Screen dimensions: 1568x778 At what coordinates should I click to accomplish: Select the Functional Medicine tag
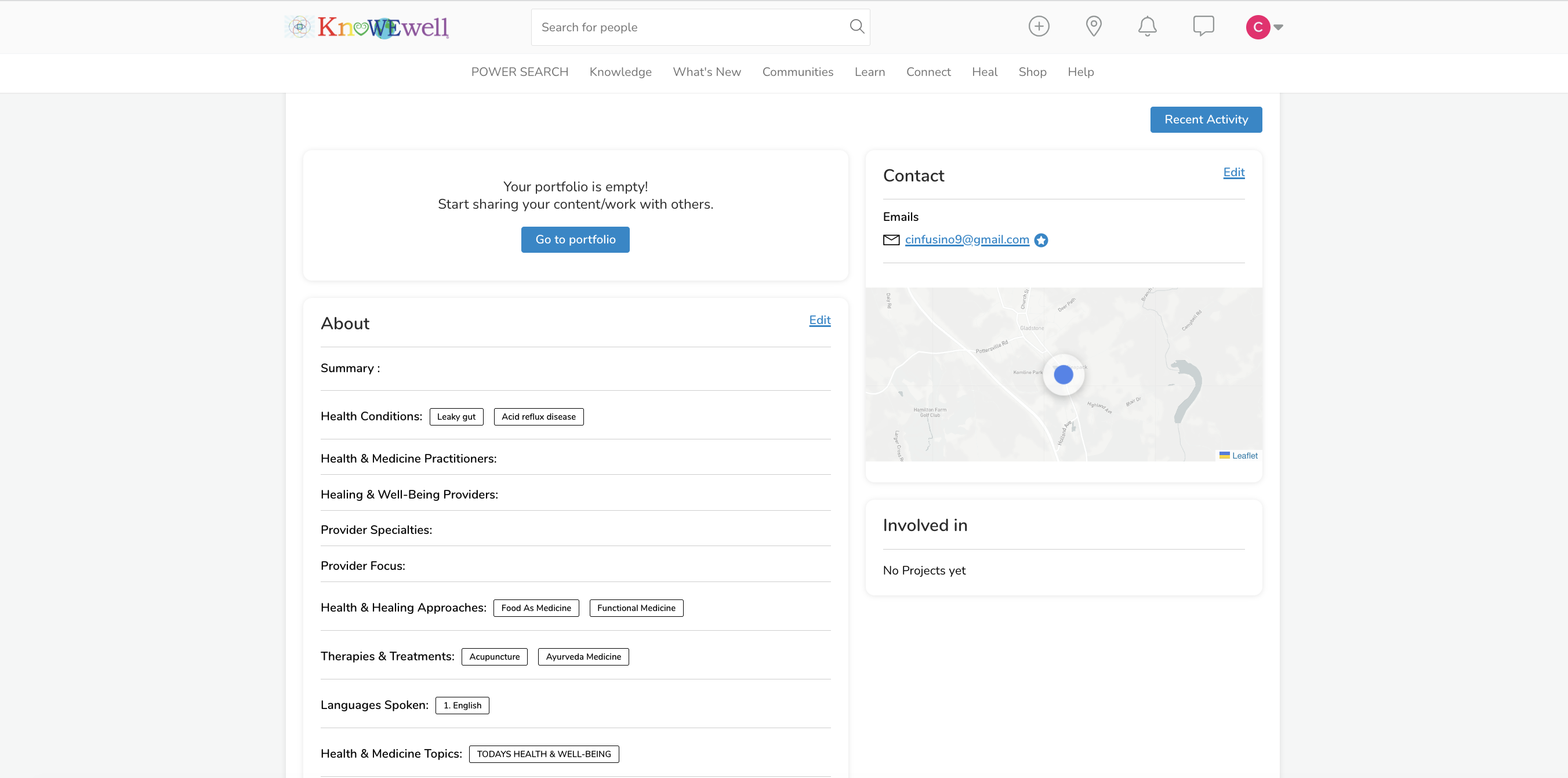(x=636, y=608)
